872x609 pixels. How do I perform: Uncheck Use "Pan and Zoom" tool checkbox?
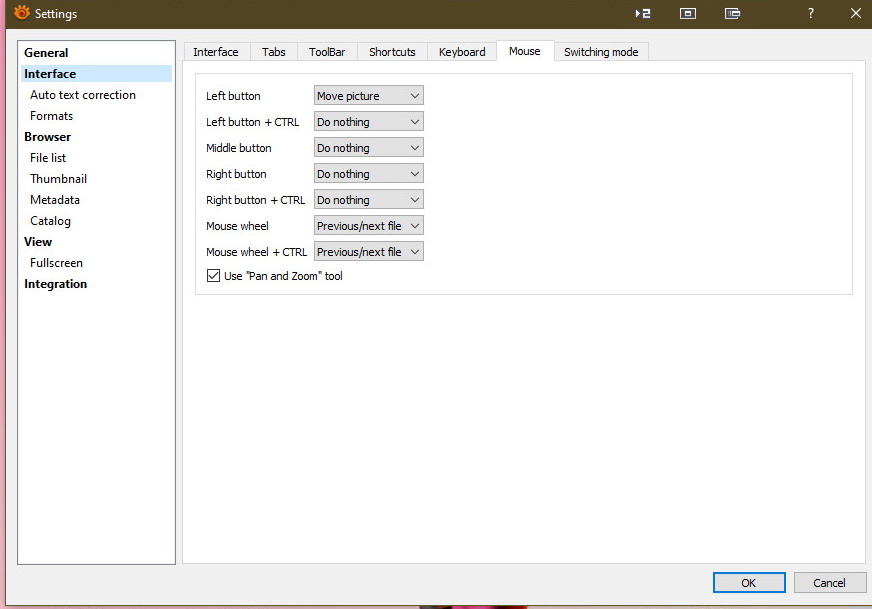(213, 276)
